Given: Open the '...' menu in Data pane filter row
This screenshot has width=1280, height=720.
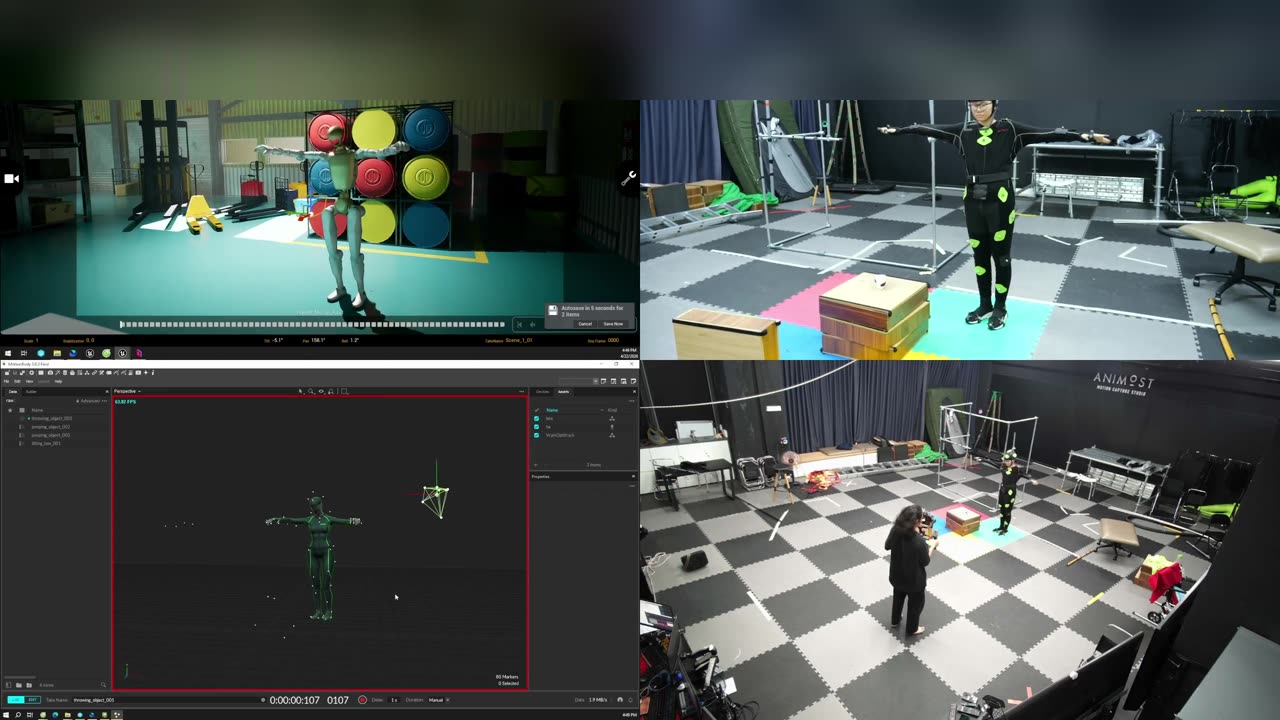Looking at the screenshot, I should pos(104,401).
